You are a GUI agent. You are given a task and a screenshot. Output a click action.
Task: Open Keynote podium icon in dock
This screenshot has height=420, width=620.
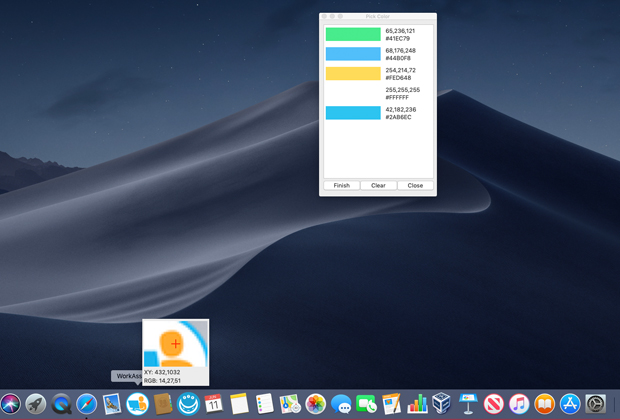[x=468, y=404]
